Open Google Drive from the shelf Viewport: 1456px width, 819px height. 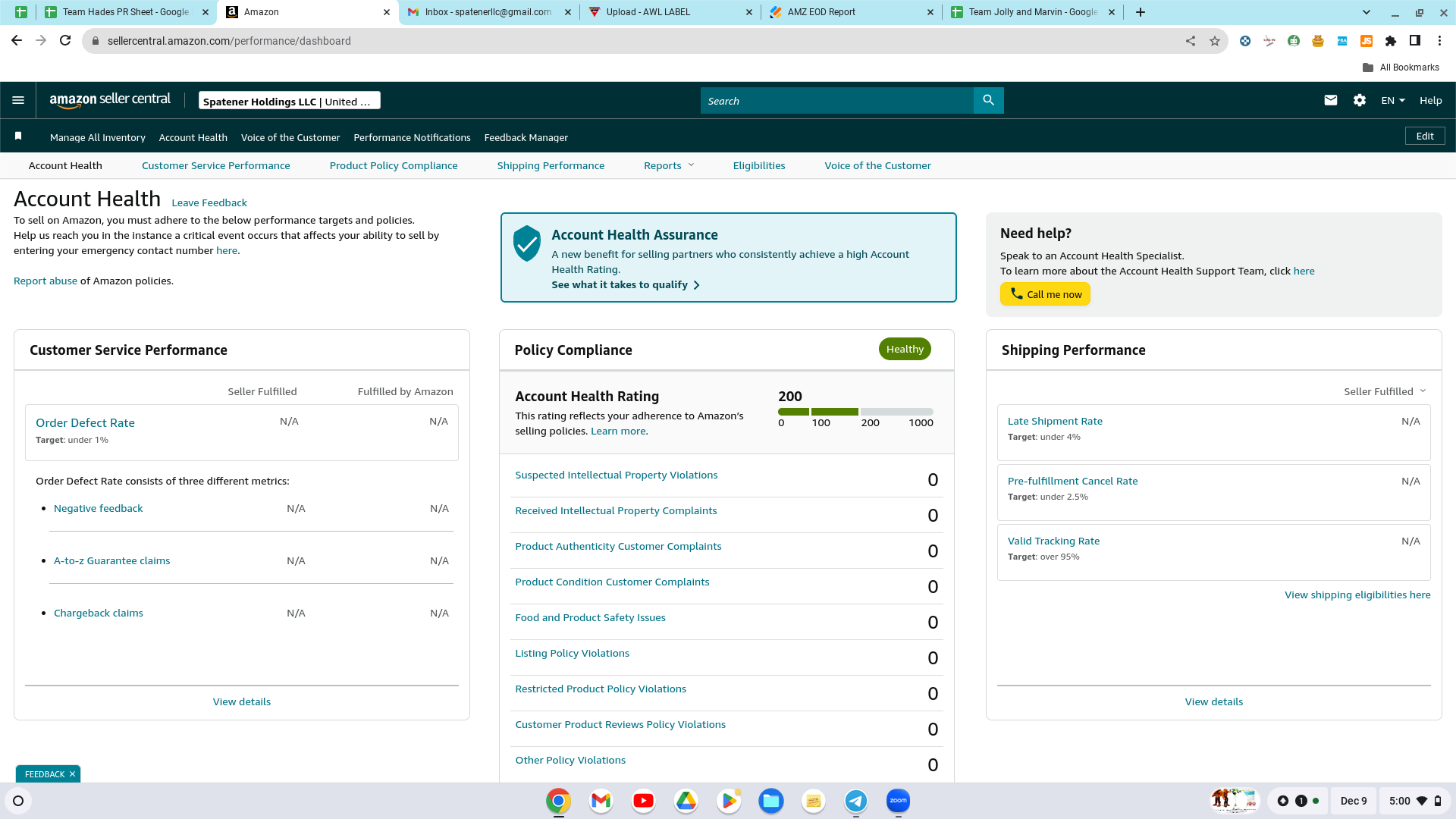686,801
